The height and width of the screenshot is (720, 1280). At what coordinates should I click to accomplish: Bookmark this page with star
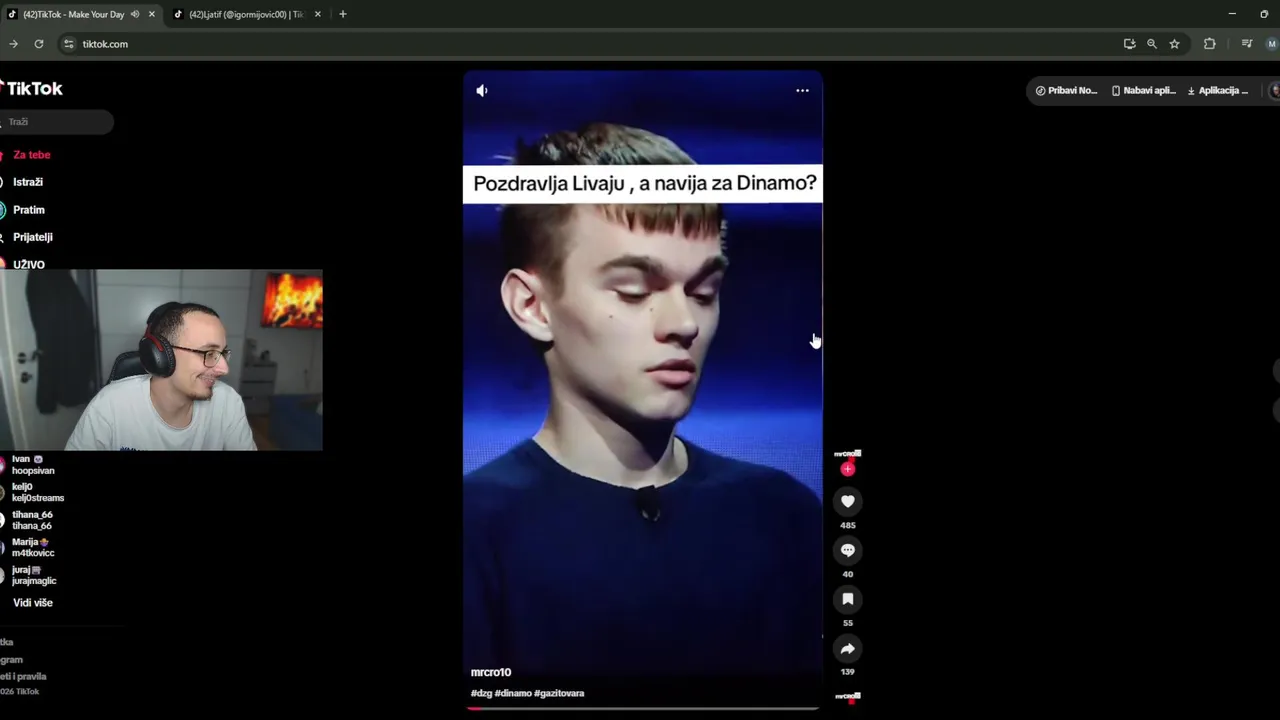coord(1174,44)
